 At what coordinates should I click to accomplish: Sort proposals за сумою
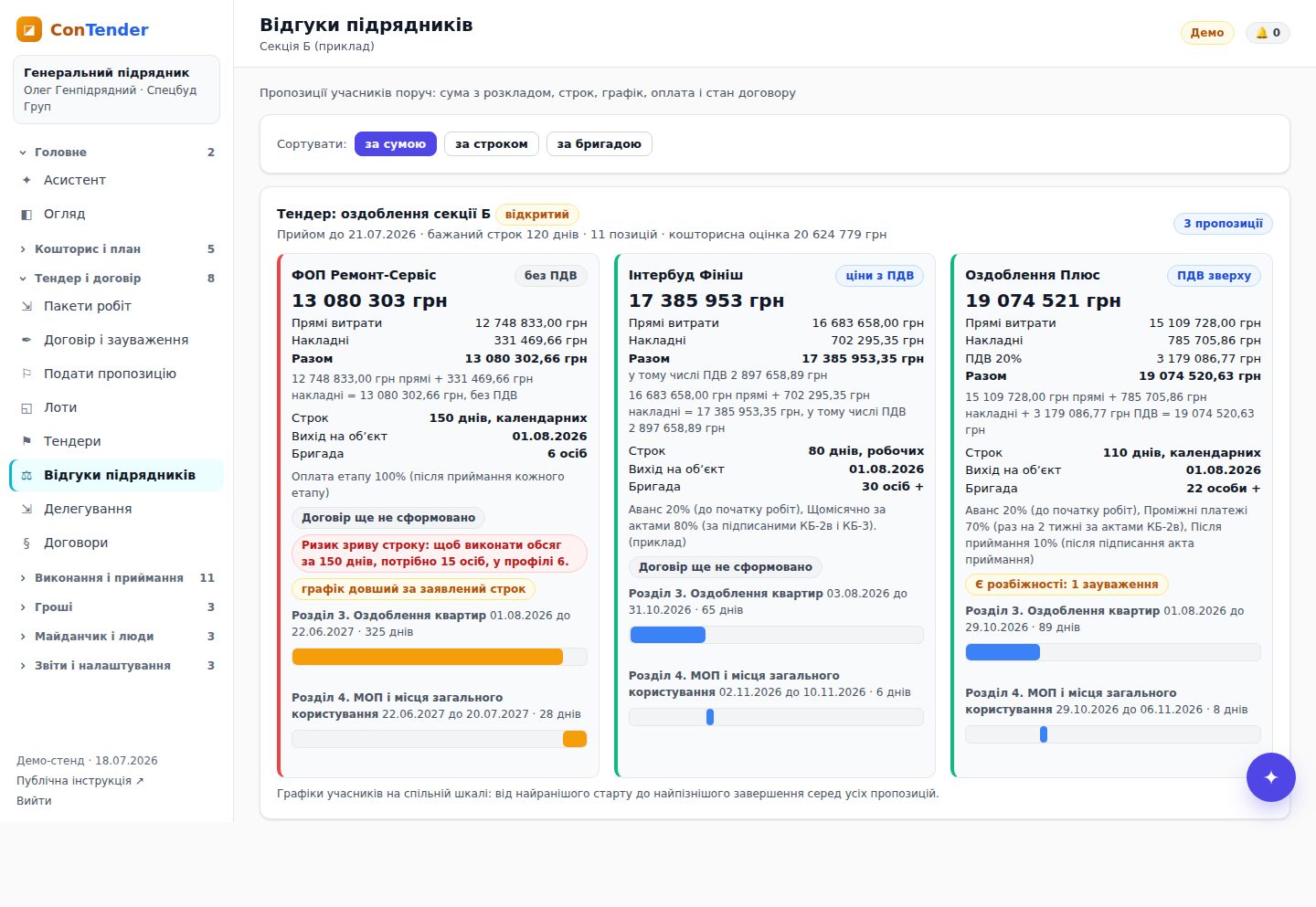click(x=395, y=144)
